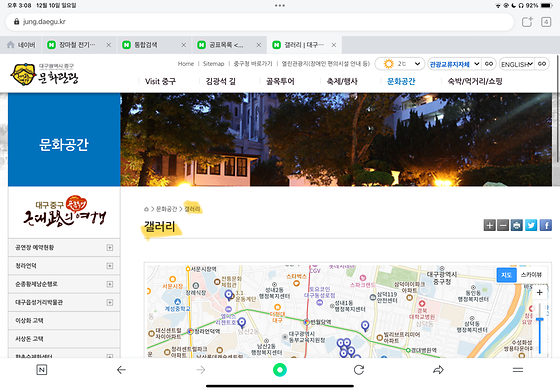Click the map zoom in plus button
The image size is (560, 391).
(539, 292)
